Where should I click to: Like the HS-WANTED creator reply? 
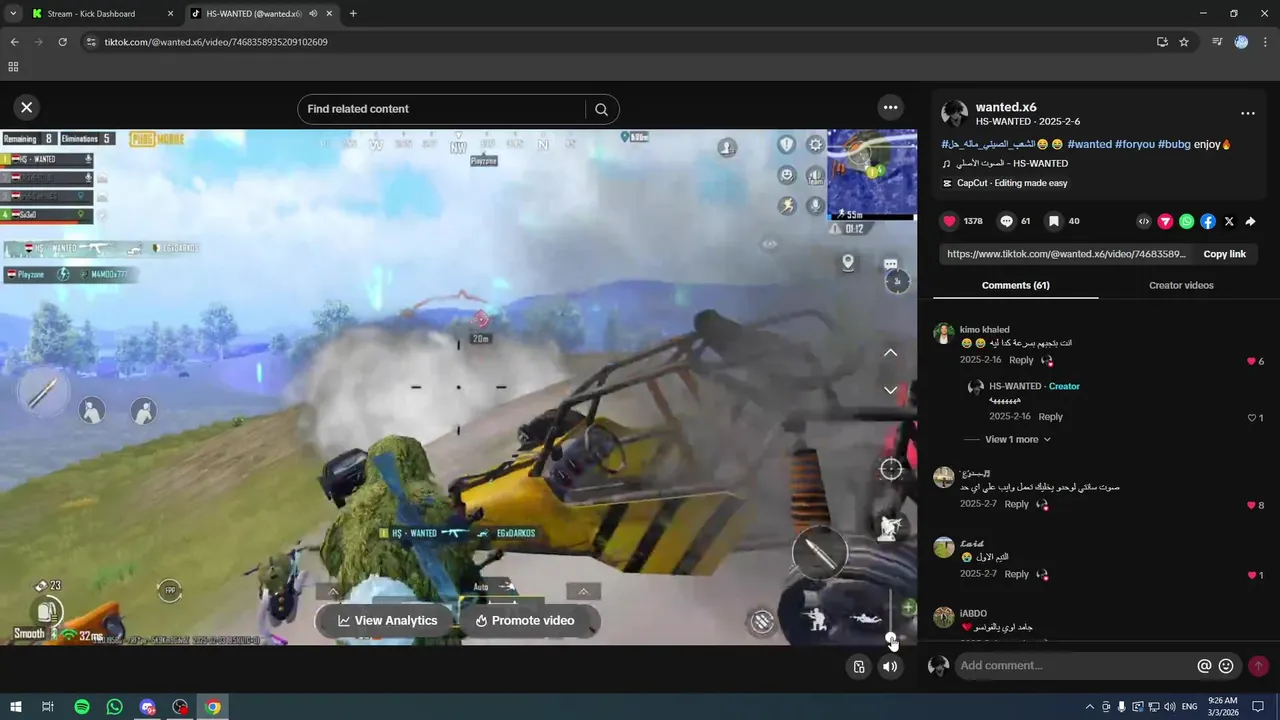(1251, 418)
